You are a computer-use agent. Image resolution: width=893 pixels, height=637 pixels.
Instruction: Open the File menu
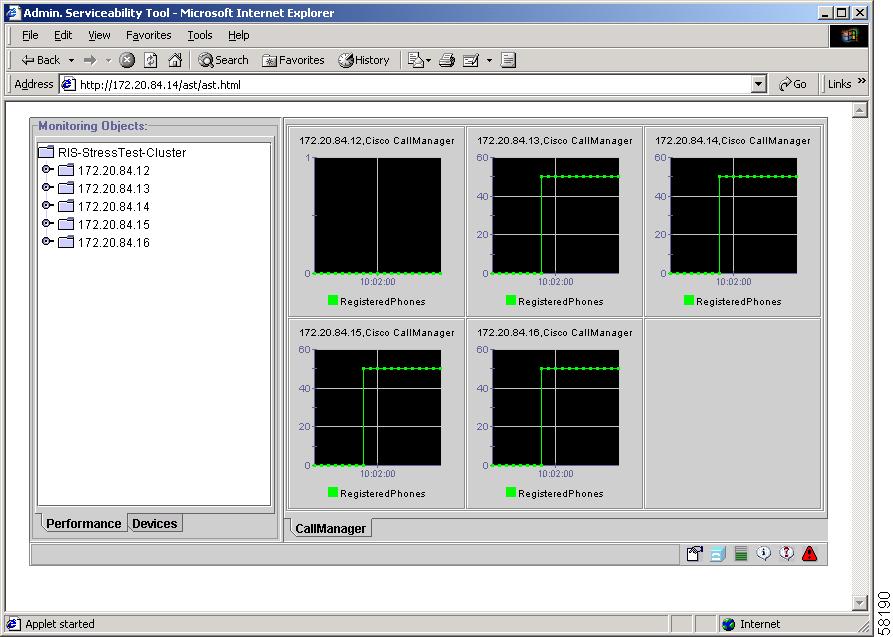pyautogui.click(x=30, y=35)
